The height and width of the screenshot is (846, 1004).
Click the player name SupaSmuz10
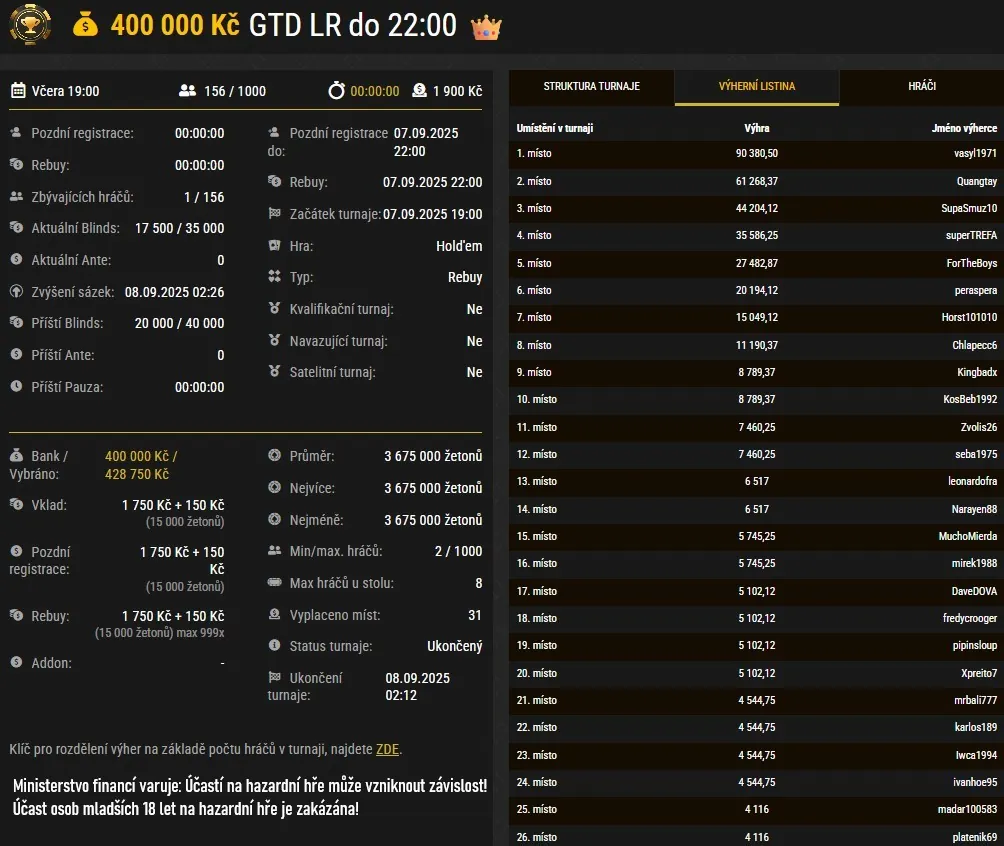(969, 208)
